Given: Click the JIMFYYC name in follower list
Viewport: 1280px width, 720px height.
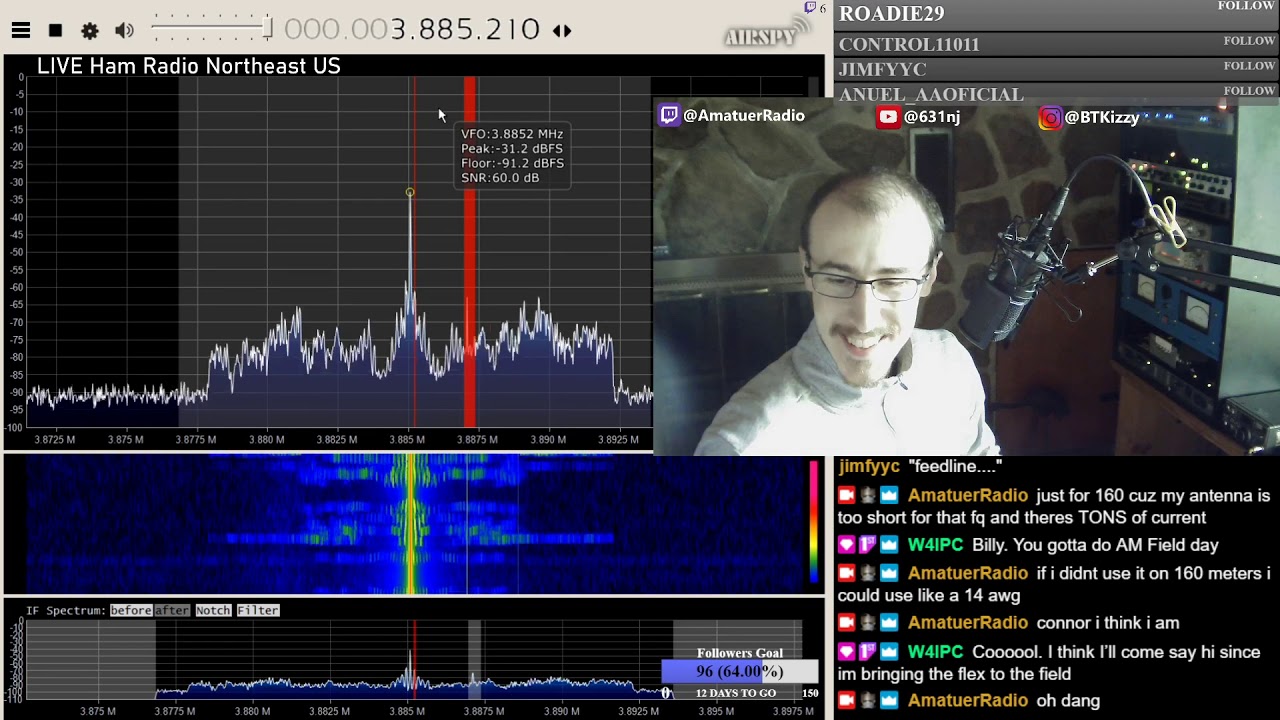Looking at the screenshot, I should point(882,70).
